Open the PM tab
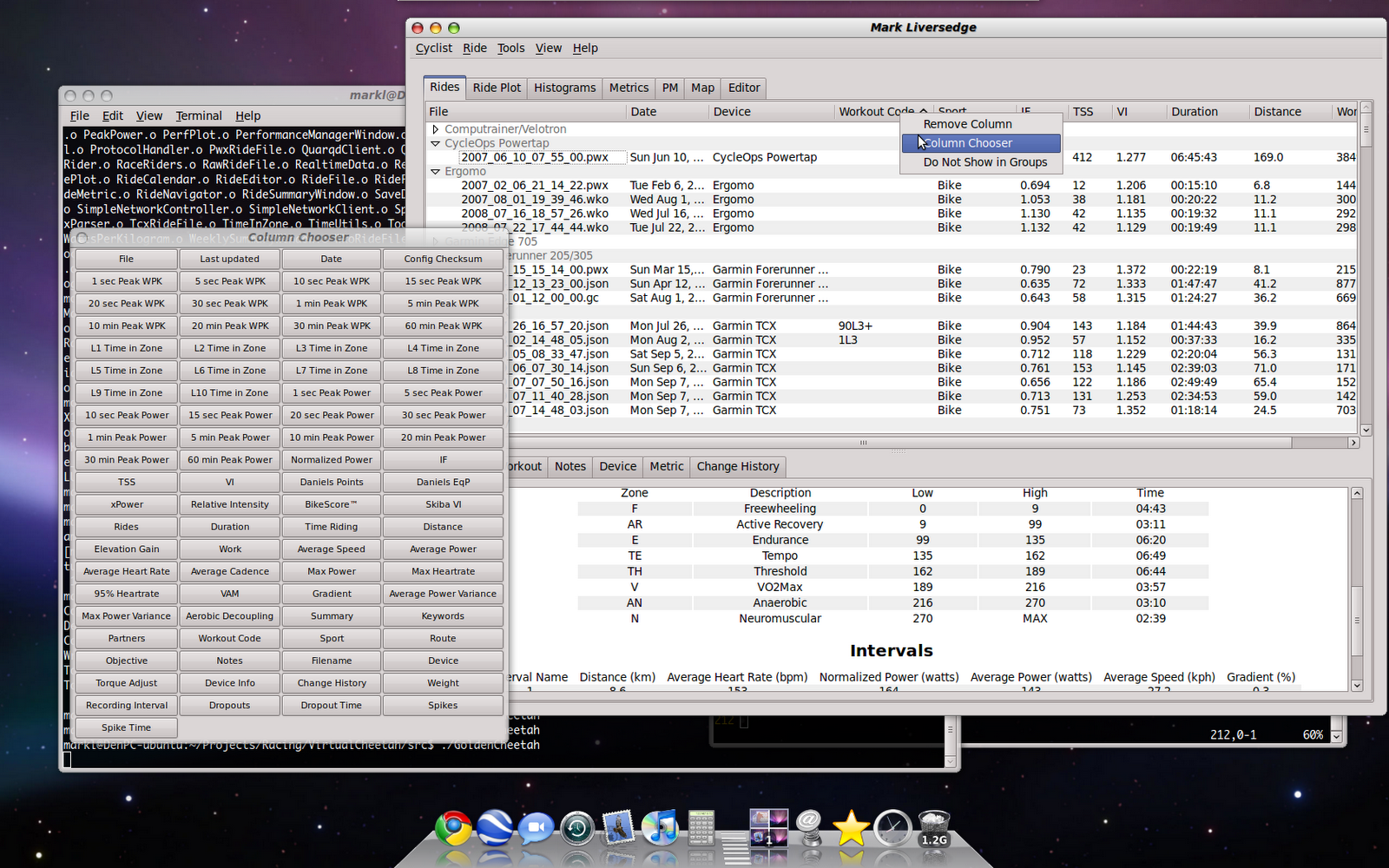 tap(670, 88)
